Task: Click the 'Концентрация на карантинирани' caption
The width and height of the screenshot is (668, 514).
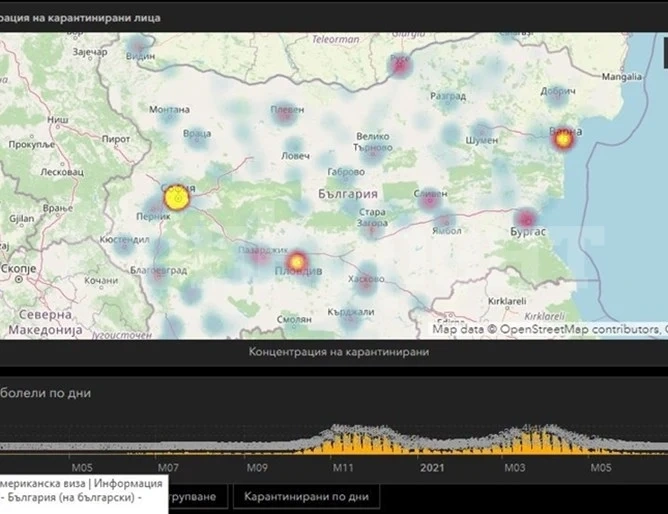Action: click(339, 352)
